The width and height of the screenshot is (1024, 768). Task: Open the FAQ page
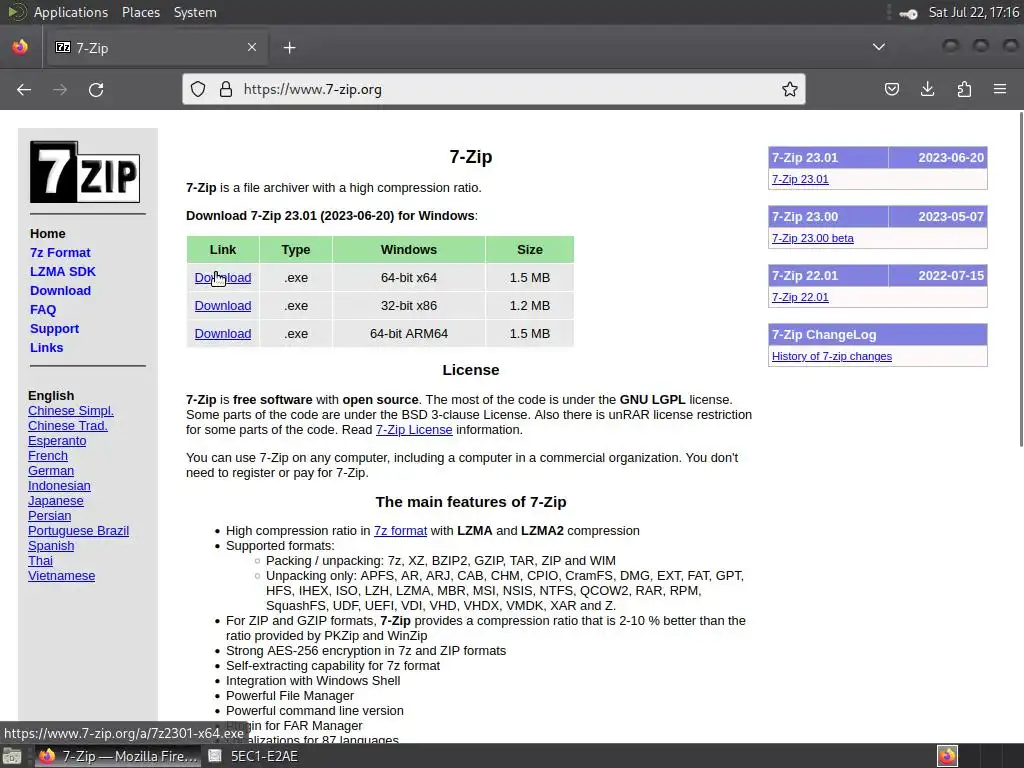pyautogui.click(x=43, y=310)
